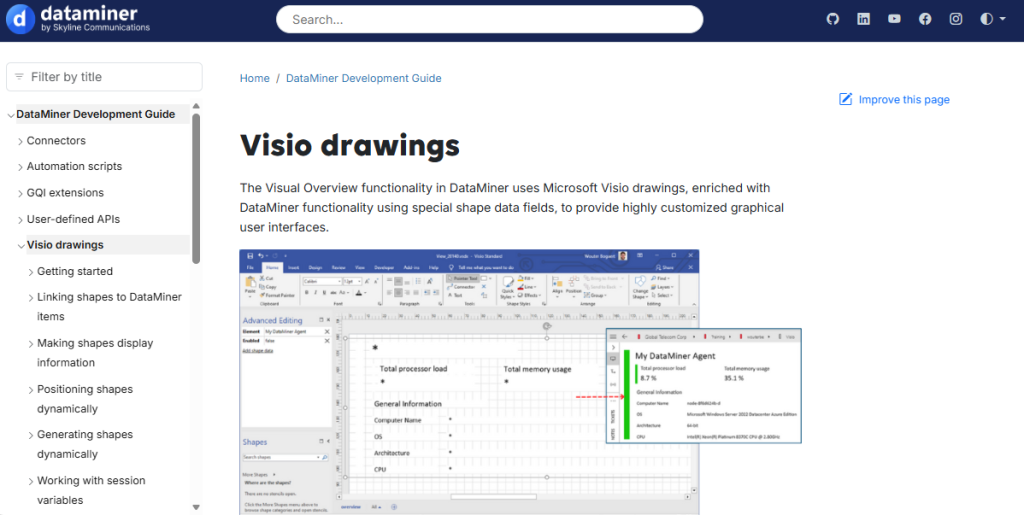Go to Home breadcrumb link
The image size is (1024, 515).
254,78
